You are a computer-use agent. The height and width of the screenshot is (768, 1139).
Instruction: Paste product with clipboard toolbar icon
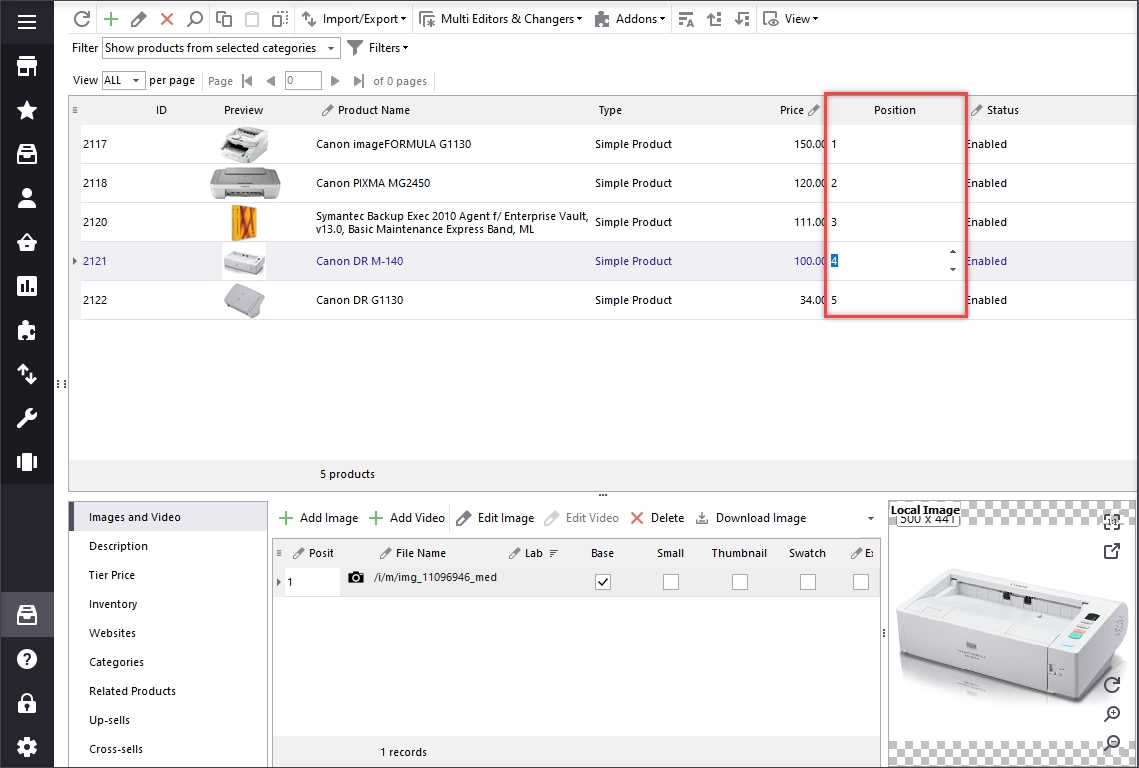tap(251, 19)
